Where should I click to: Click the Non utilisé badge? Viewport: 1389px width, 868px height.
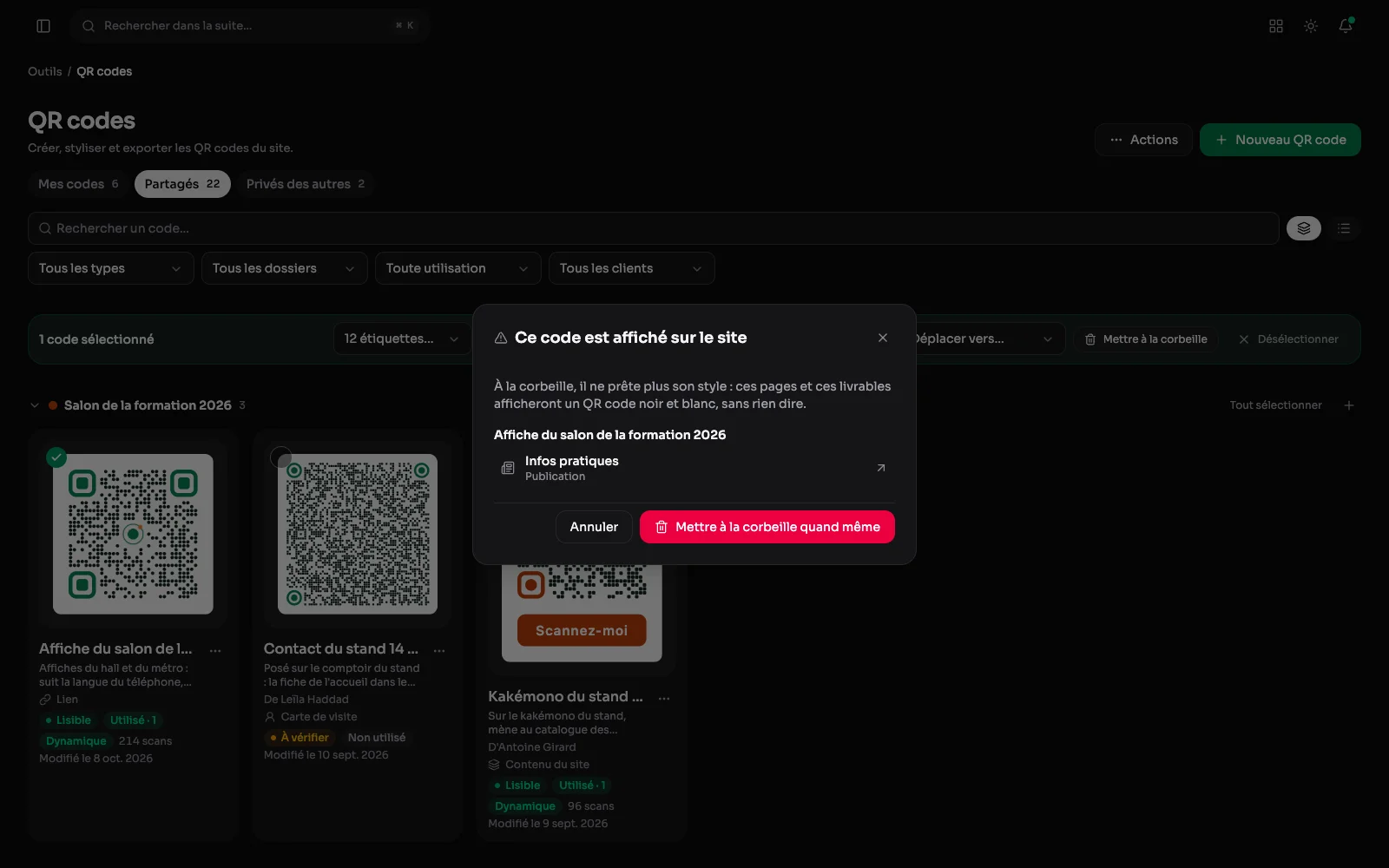pyautogui.click(x=377, y=738)
